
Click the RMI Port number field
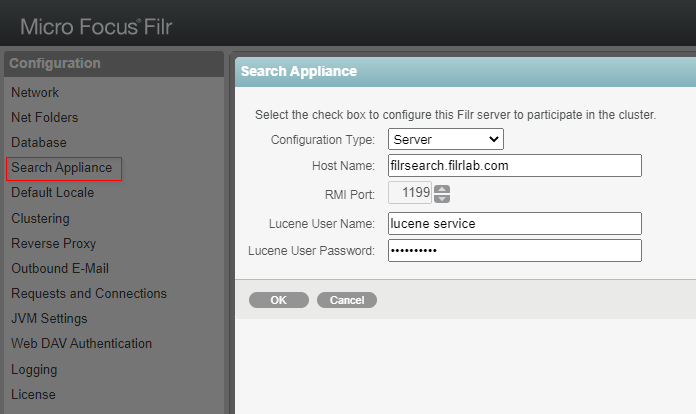410,193
